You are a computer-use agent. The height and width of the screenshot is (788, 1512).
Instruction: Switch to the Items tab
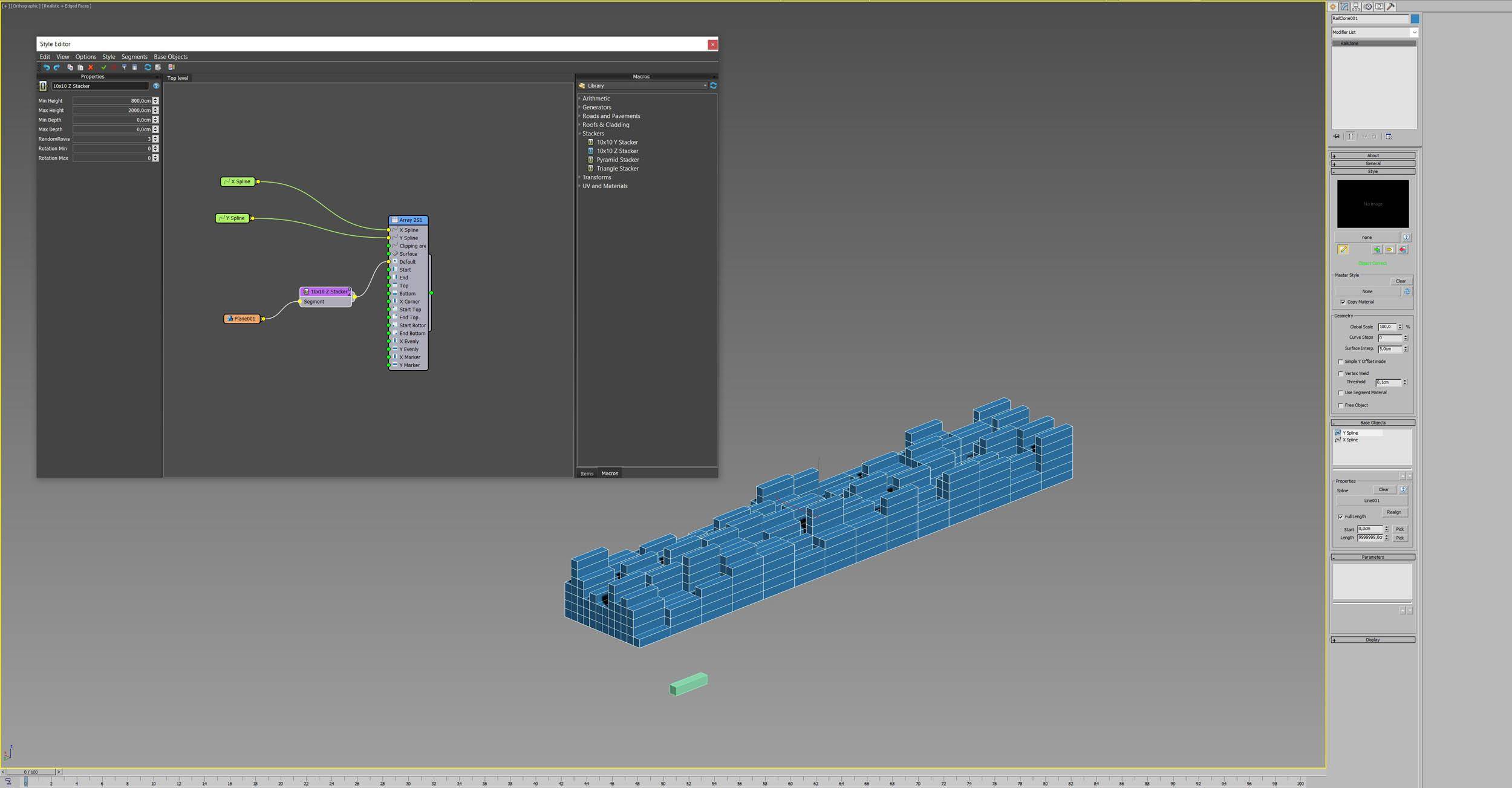coord(587,474)
